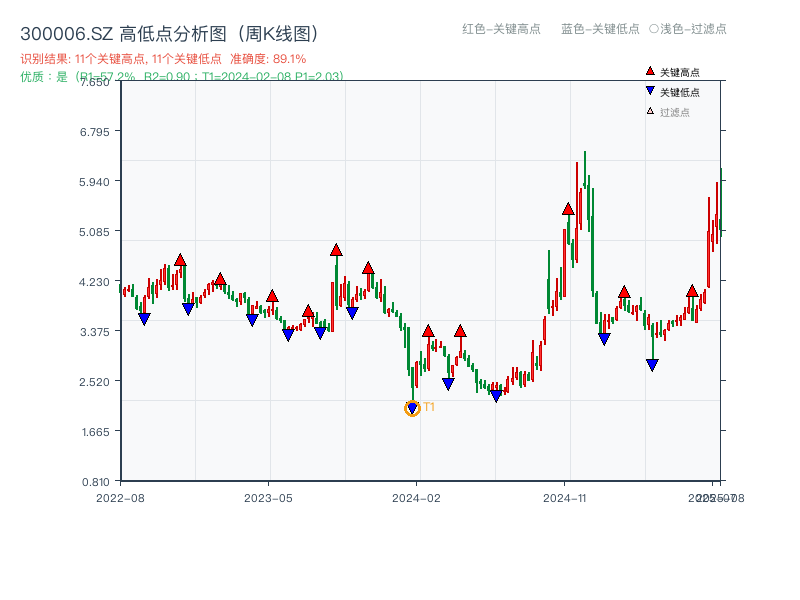Click the blue triangle icon in the chart legend
Screen dimensions: 800x600
pos(650,91)
